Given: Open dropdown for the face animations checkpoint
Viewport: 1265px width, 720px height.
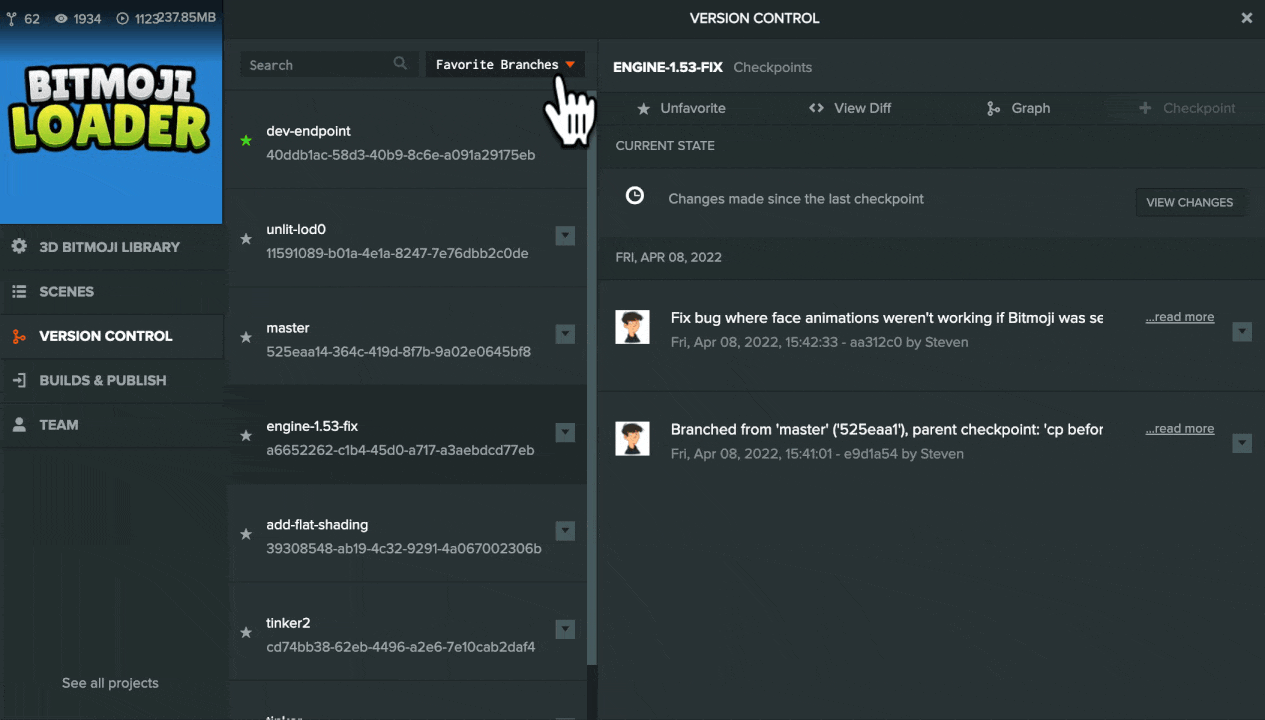Looking at the screenshot, I should pyautogui.click(x=1242, y=331).
